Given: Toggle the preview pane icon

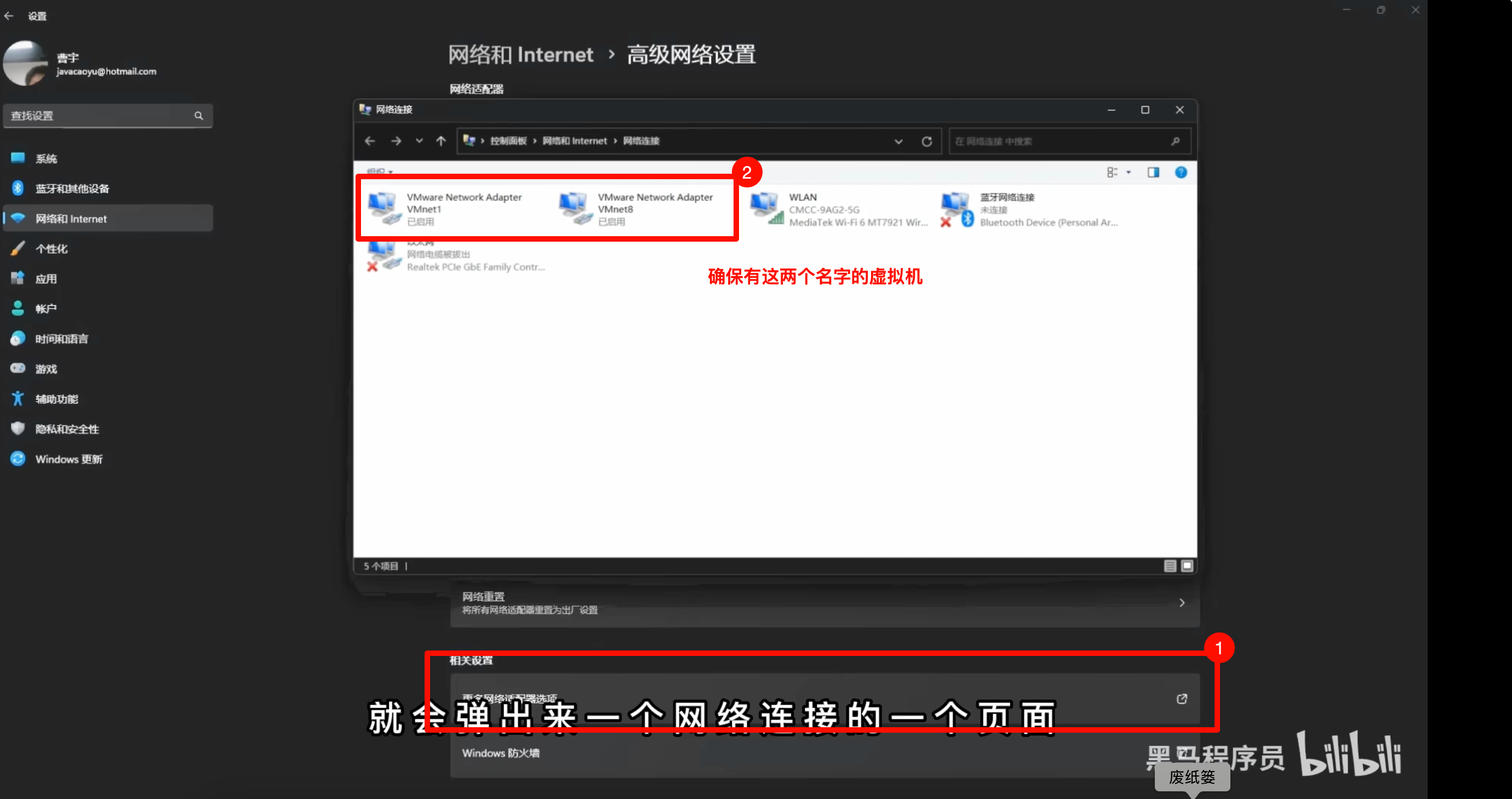Looking at the screenshot, I should [1153, 172].
